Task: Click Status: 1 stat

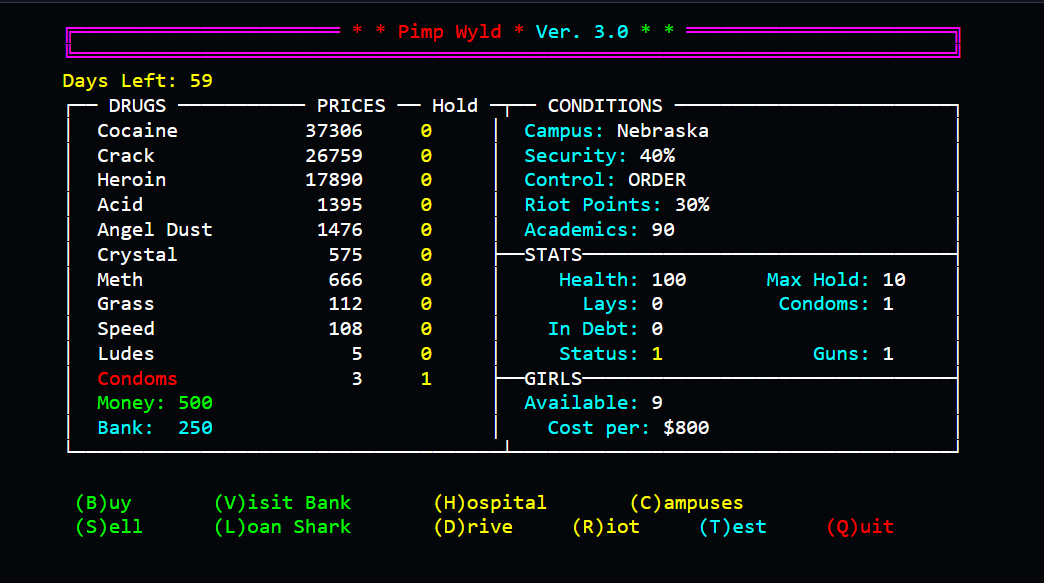Action: [611, 354]
